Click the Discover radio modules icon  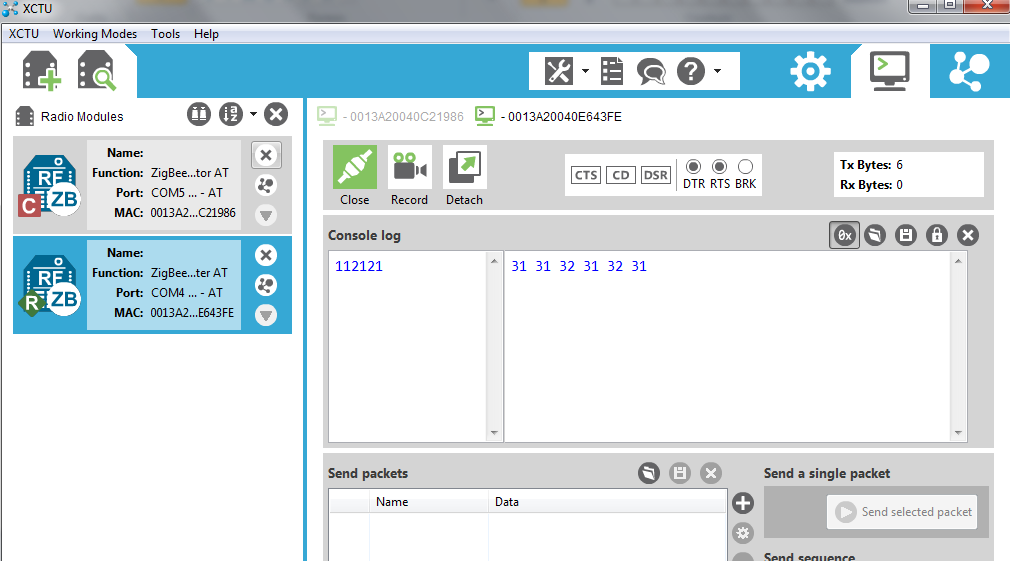click(97, 71)
